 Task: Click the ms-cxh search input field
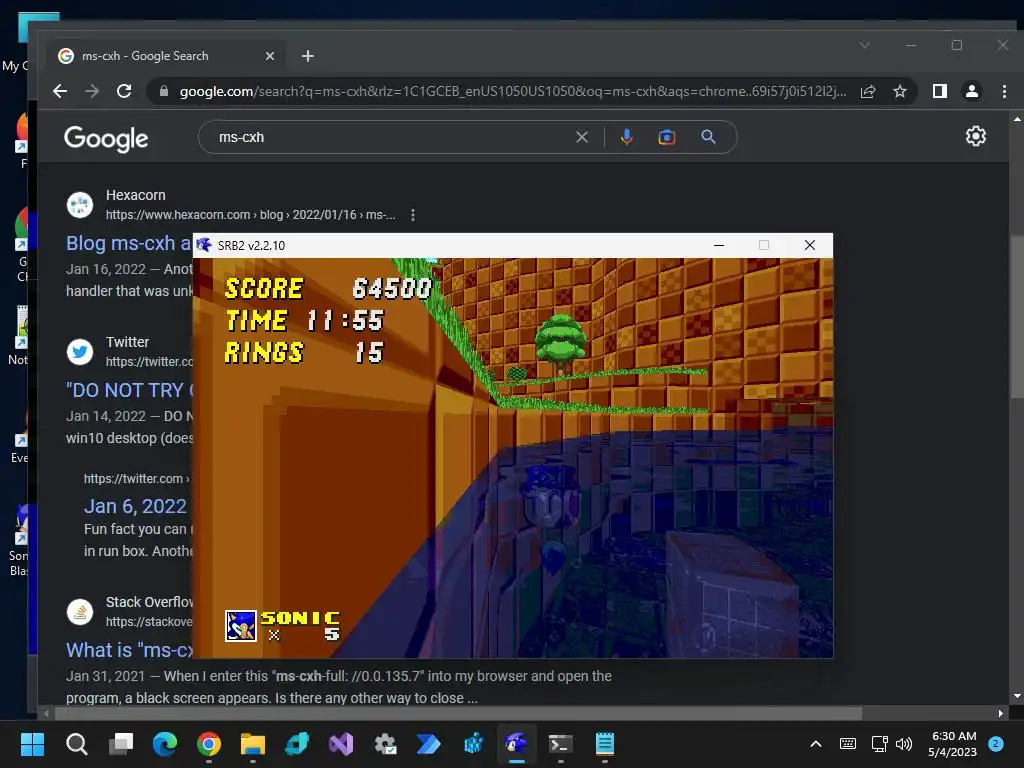(392, 137)
